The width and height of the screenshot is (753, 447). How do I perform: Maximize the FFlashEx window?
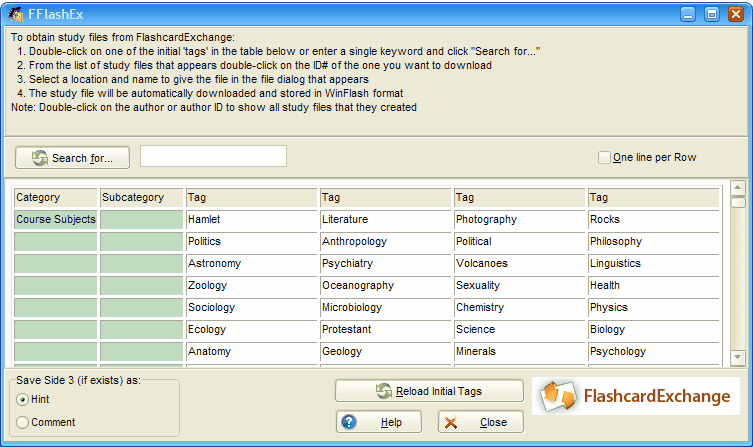[712, 14]
